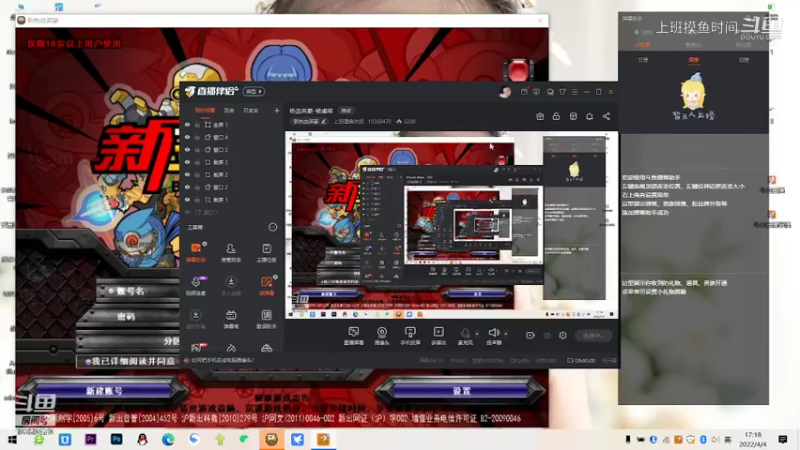Open the 房管助手 room manager tool
Viewport: 800px width, 450px height.
pos(231,253)
